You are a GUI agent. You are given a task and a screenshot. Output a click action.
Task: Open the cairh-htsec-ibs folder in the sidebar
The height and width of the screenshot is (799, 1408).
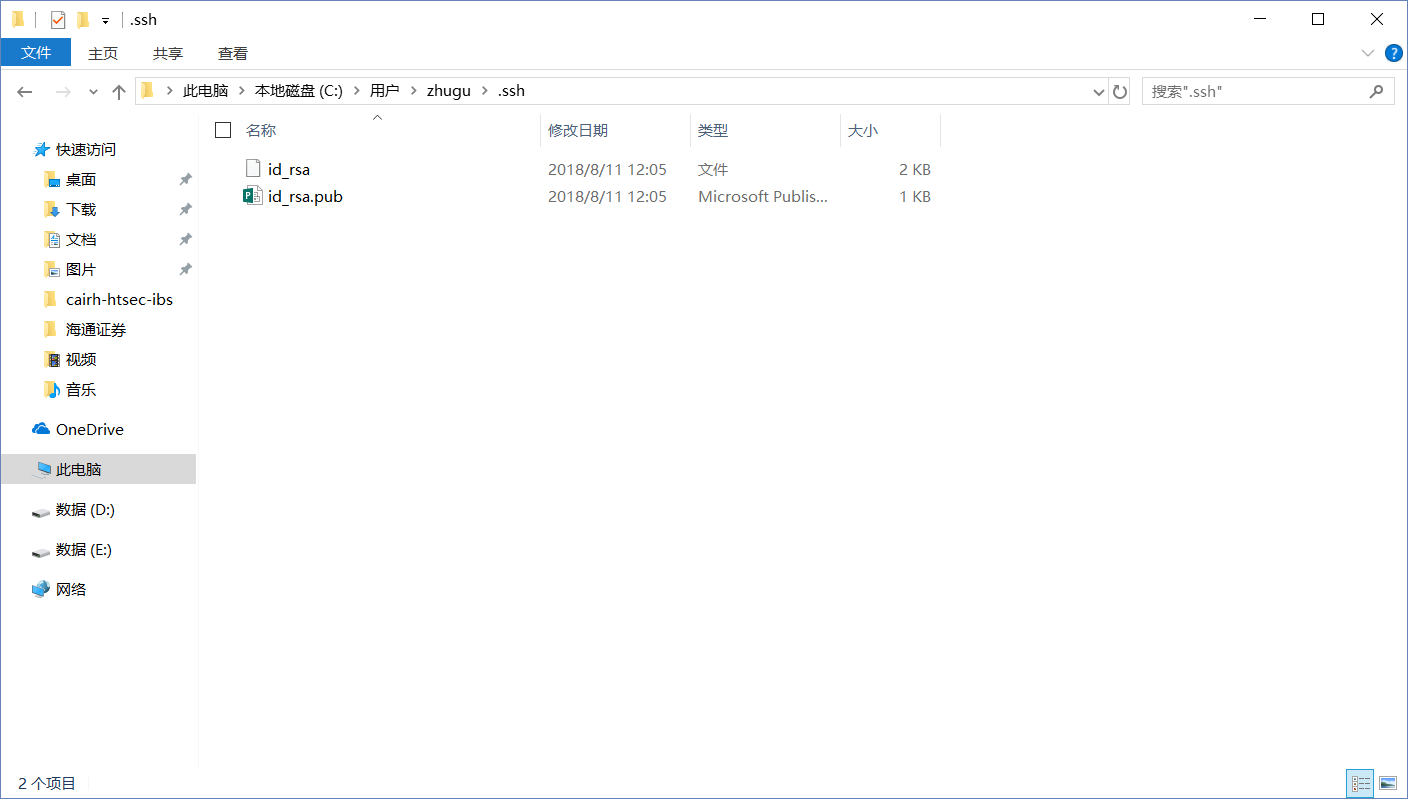tap(119, 299)
